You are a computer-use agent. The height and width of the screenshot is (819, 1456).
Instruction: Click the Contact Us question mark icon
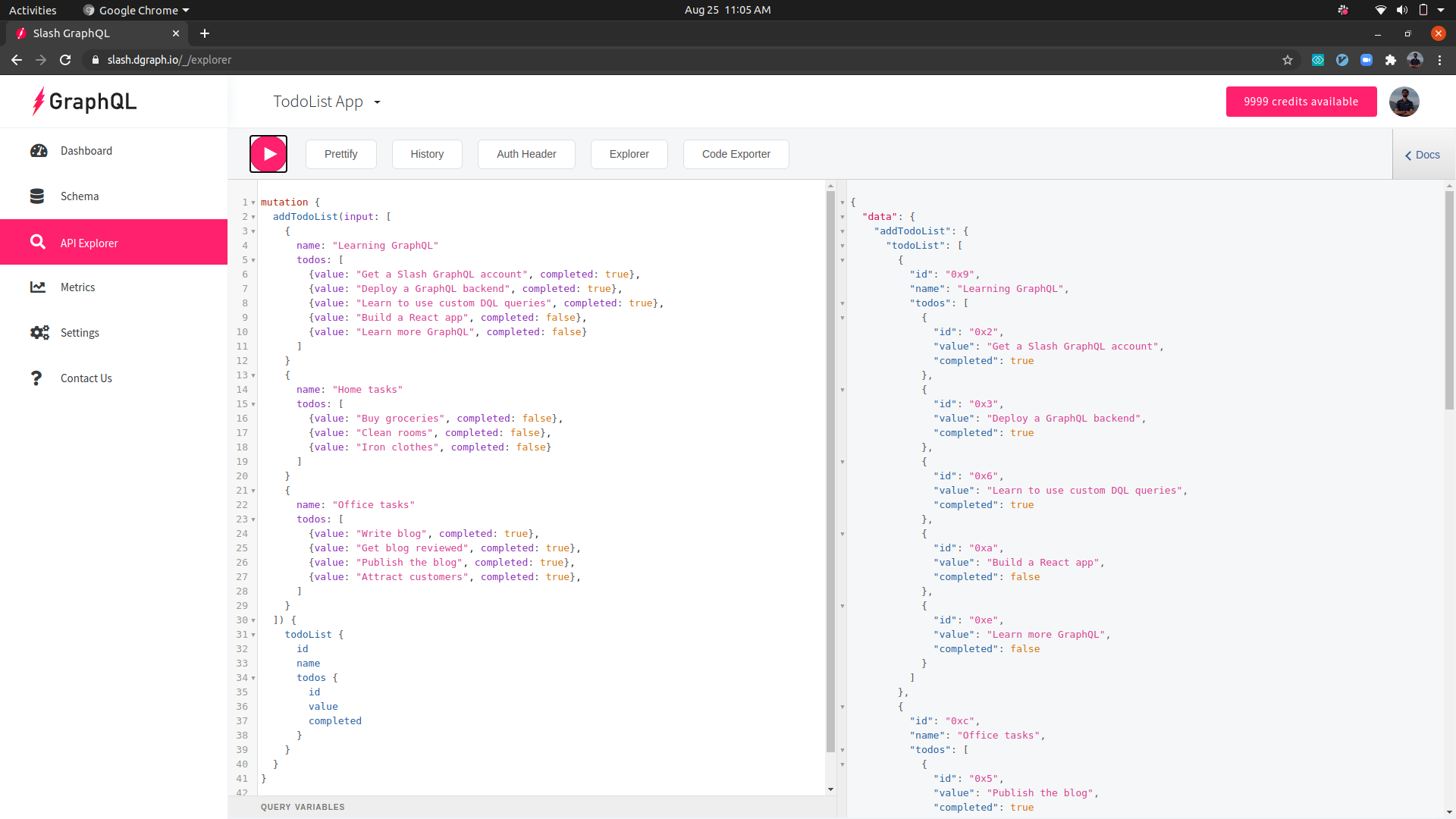pyautogui.click(x=36, y=378)
